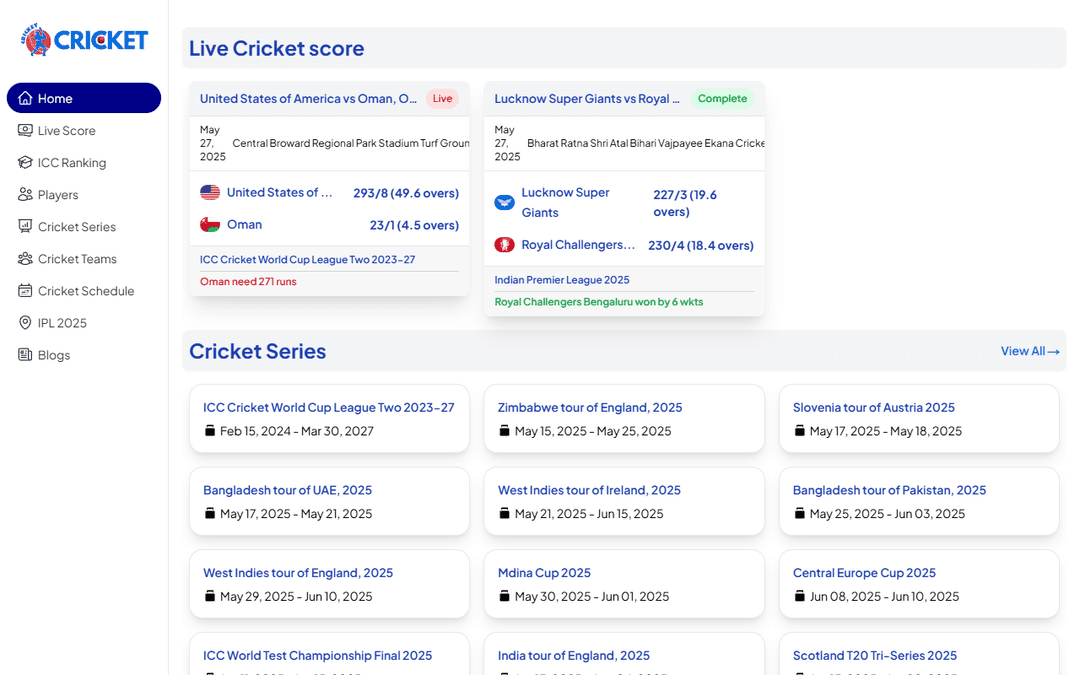Open the Players section
The height and width of the screenshot is (675, 1080).
pyautogui.click(x=84, y=194)
